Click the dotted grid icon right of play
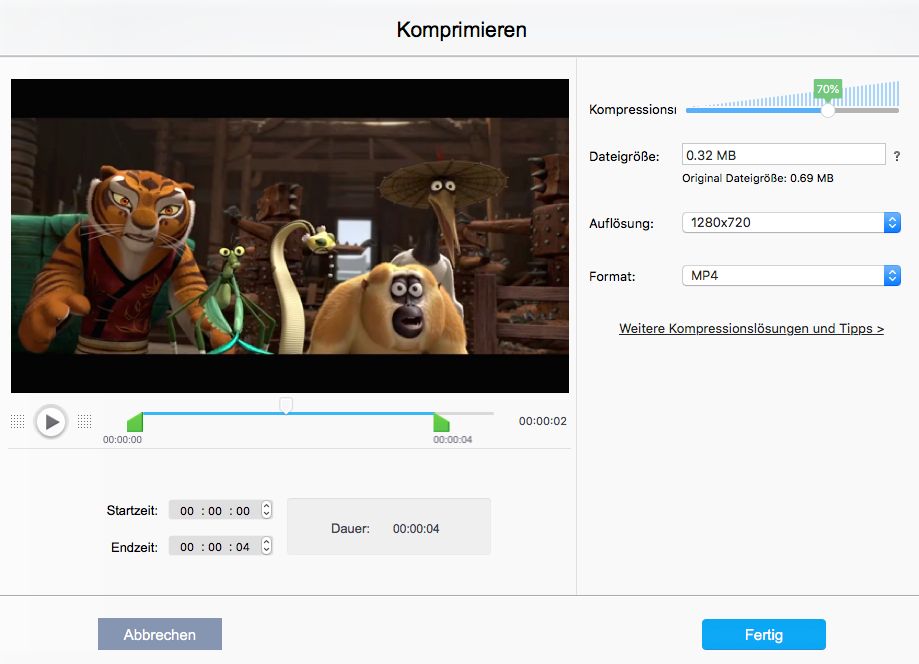The height and width of the screenshot is (664, 919). [84, 421]
